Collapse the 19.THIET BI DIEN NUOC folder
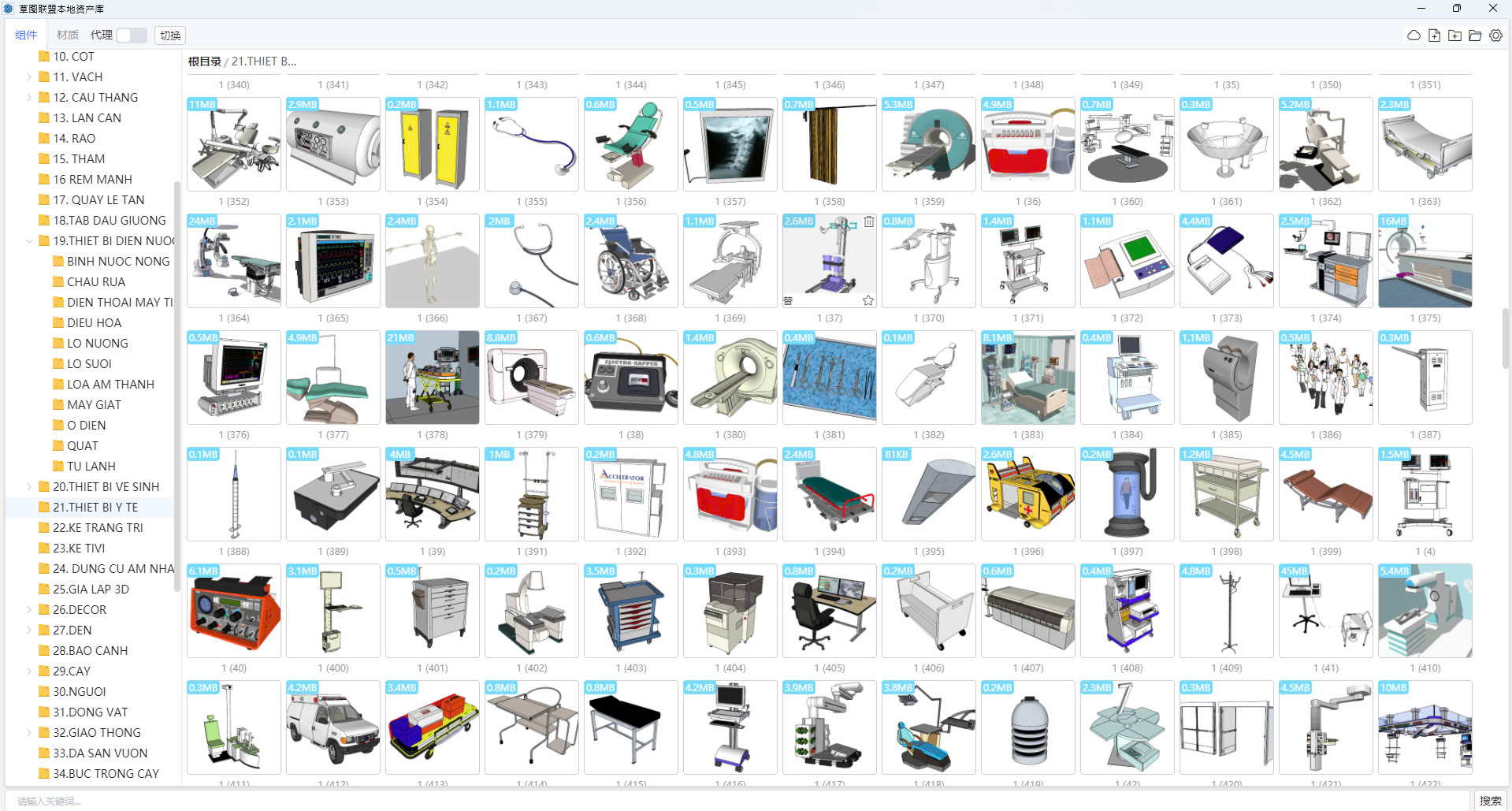 click(x=30, y=241)
